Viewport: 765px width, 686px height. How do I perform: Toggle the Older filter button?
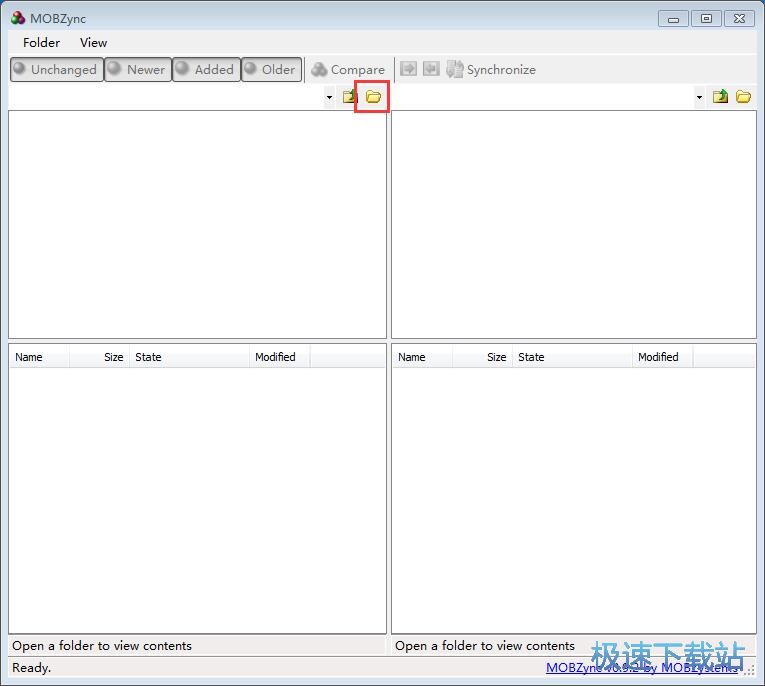(271, 69)
